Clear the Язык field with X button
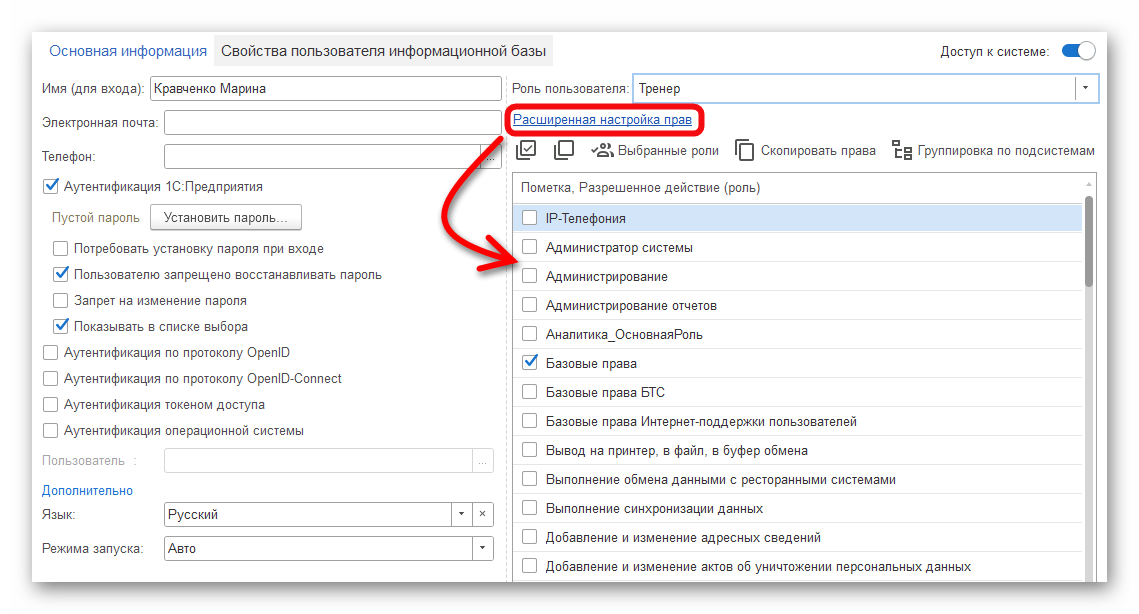 point(482,514)
